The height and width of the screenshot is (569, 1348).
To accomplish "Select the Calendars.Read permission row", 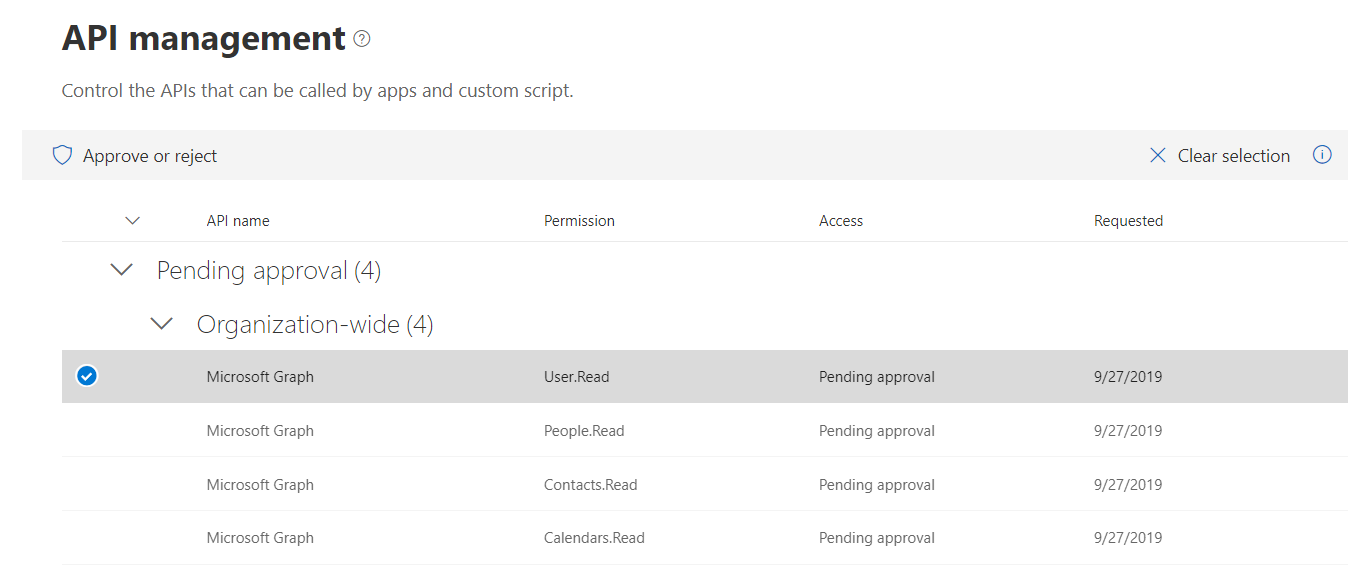I will [x=594, y=538].
